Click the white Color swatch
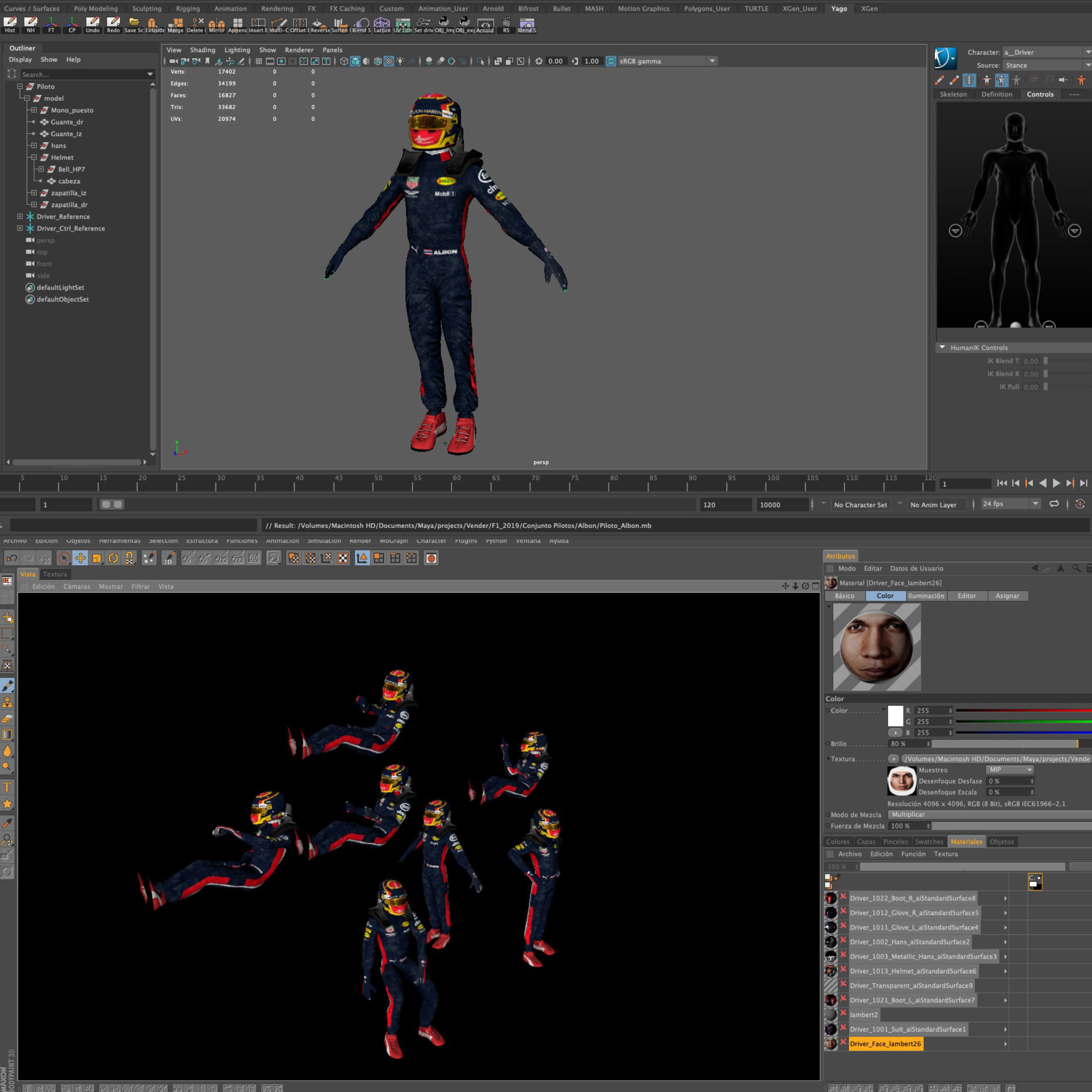Image resolution: width=1092 pixels, height=1092 pixels. [x=895, y=715]
